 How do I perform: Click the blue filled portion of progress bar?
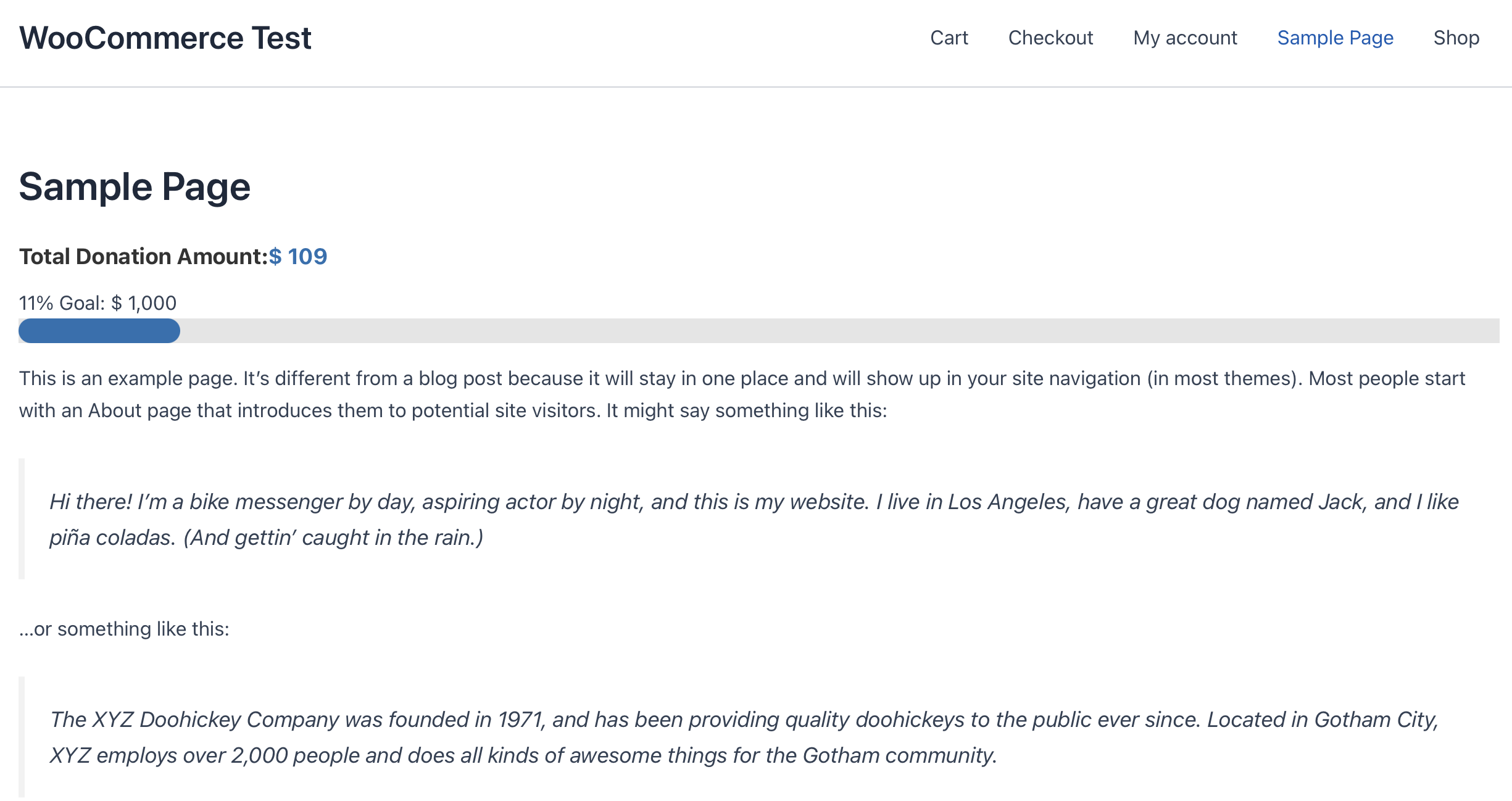pos(99,331)
